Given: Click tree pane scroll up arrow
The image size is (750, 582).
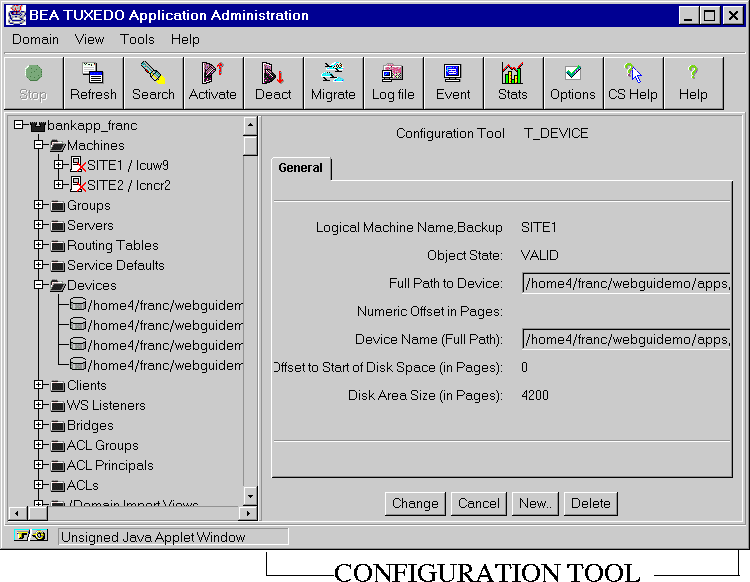Looking at the screenshot, I should [x=250, y=126].
